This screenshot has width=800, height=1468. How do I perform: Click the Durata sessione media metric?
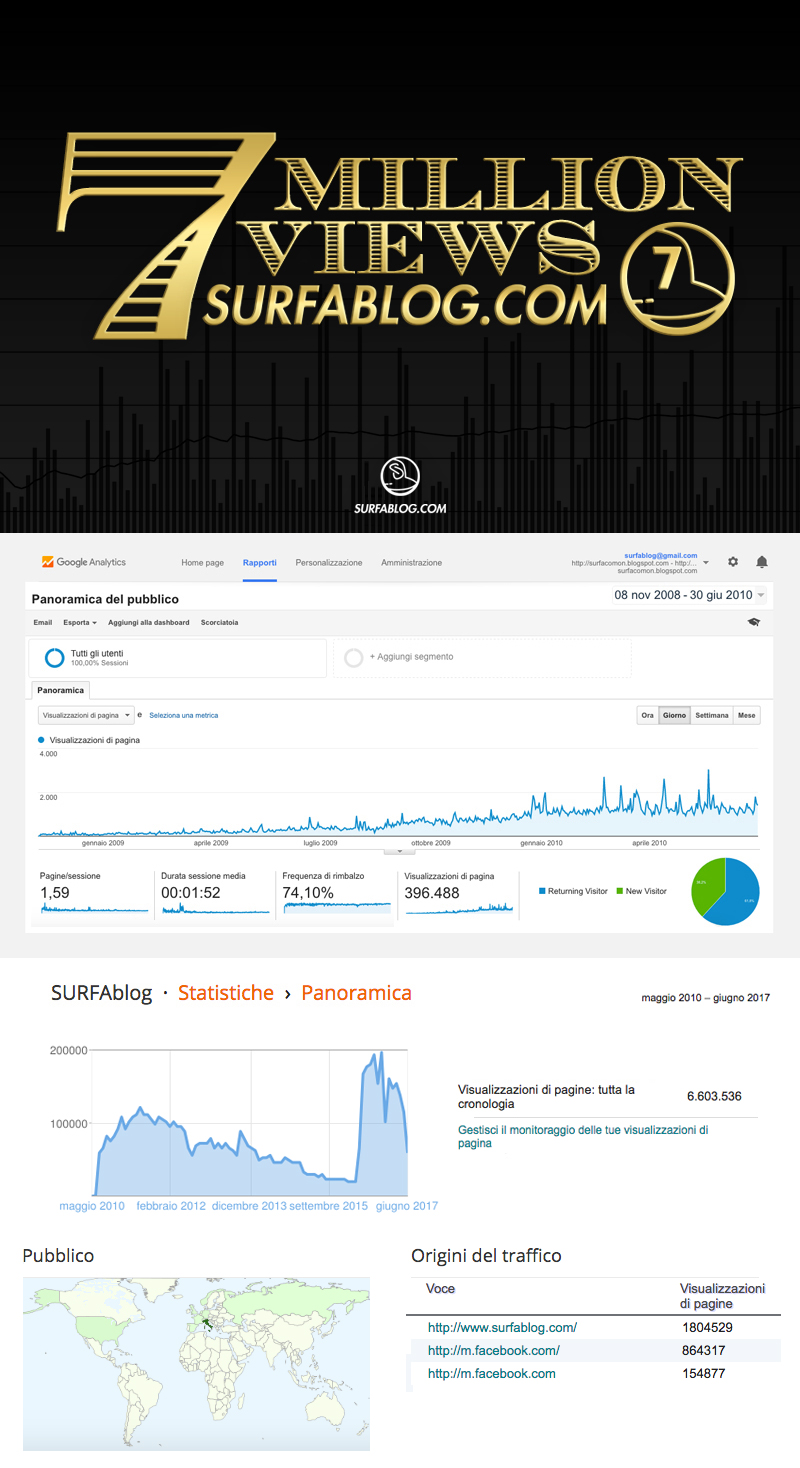tap(215, 892)
